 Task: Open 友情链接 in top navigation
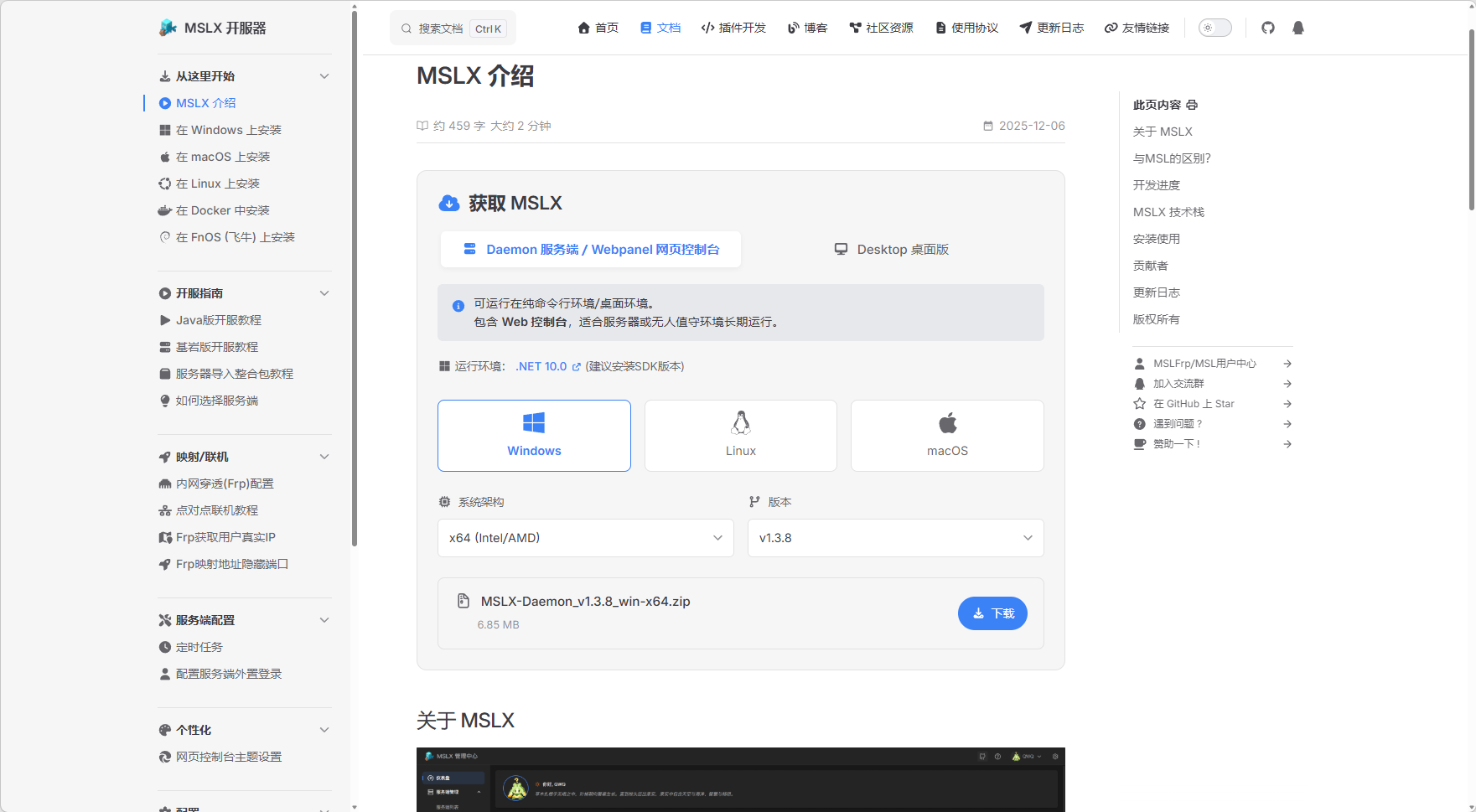(1137, 28)
